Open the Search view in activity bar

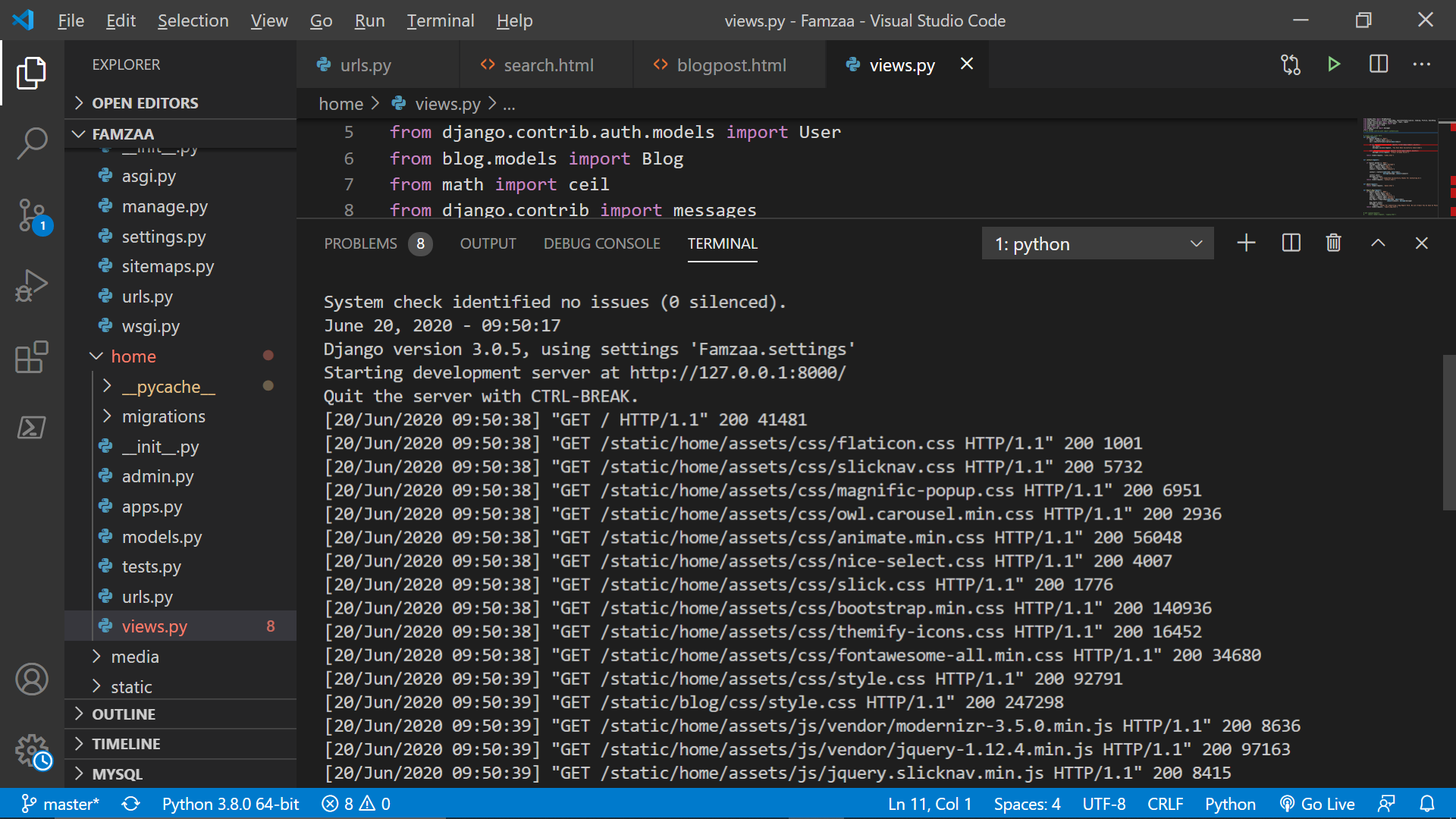click(32, 143)
